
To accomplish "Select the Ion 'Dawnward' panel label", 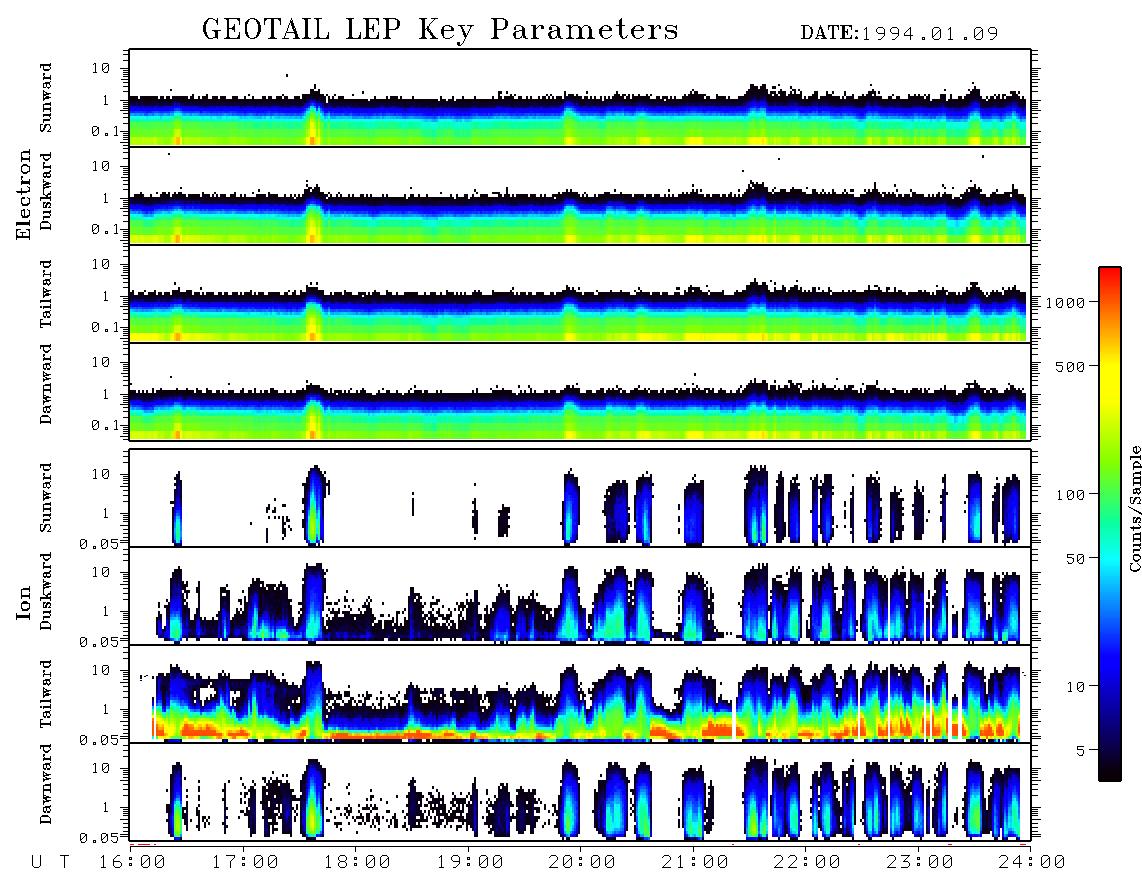I will [46, 783].
